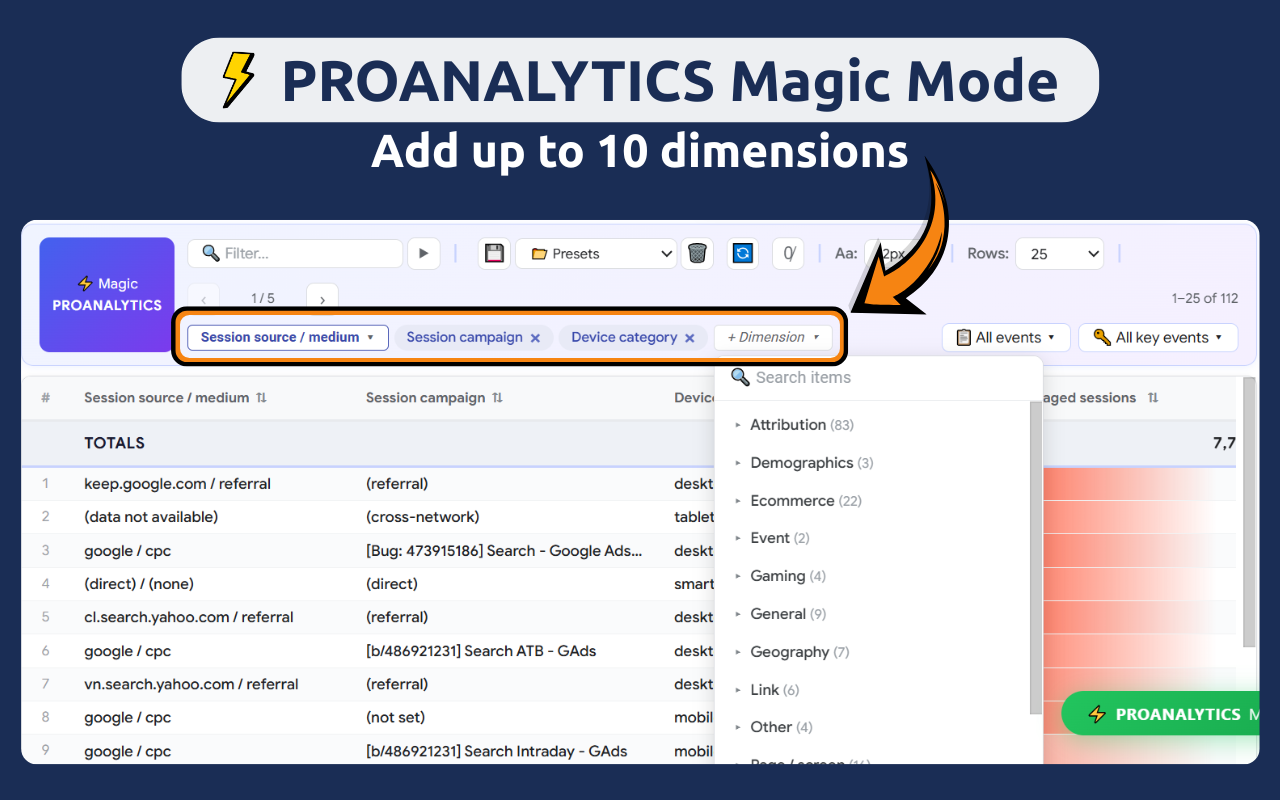Click the blue refresh icon
Viewport: 1280px width, 800px height.
pos(742,253)
